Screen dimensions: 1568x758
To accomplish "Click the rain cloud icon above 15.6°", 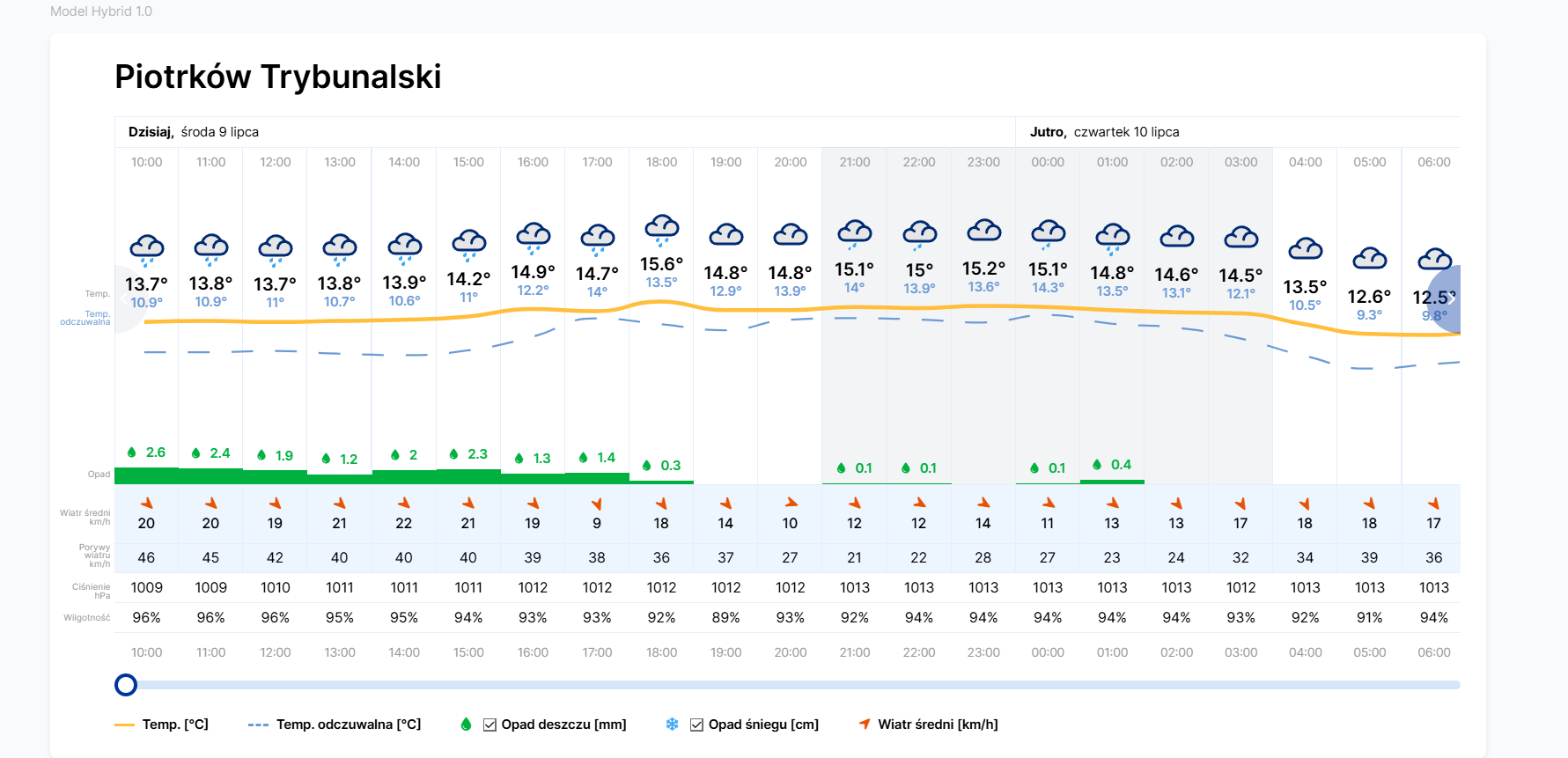I will [661, 228].
